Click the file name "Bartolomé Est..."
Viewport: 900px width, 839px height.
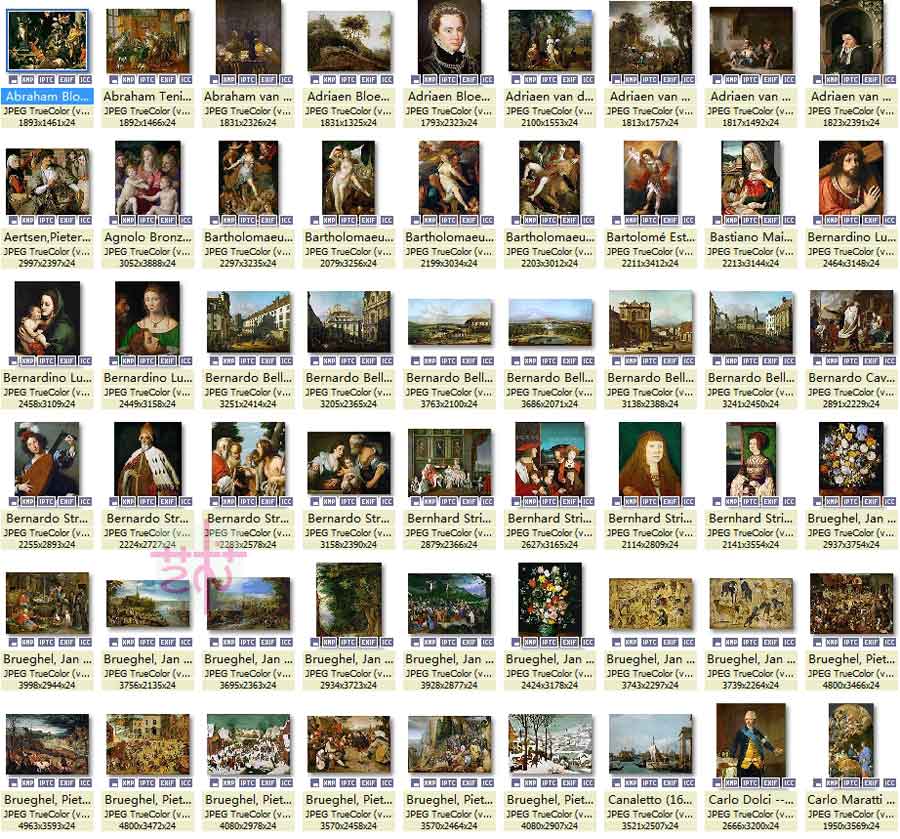click(650, 237)
